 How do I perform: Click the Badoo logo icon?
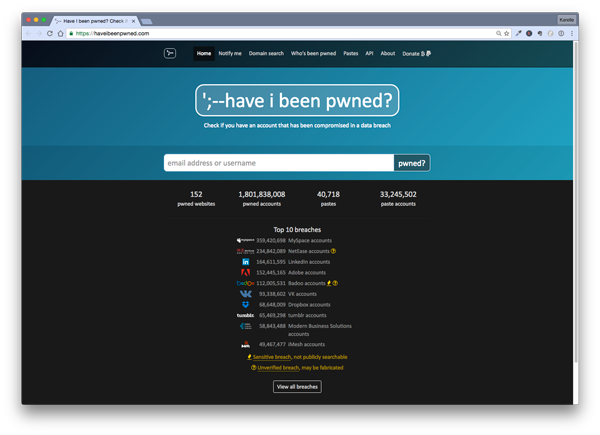[x=245, y=283]
